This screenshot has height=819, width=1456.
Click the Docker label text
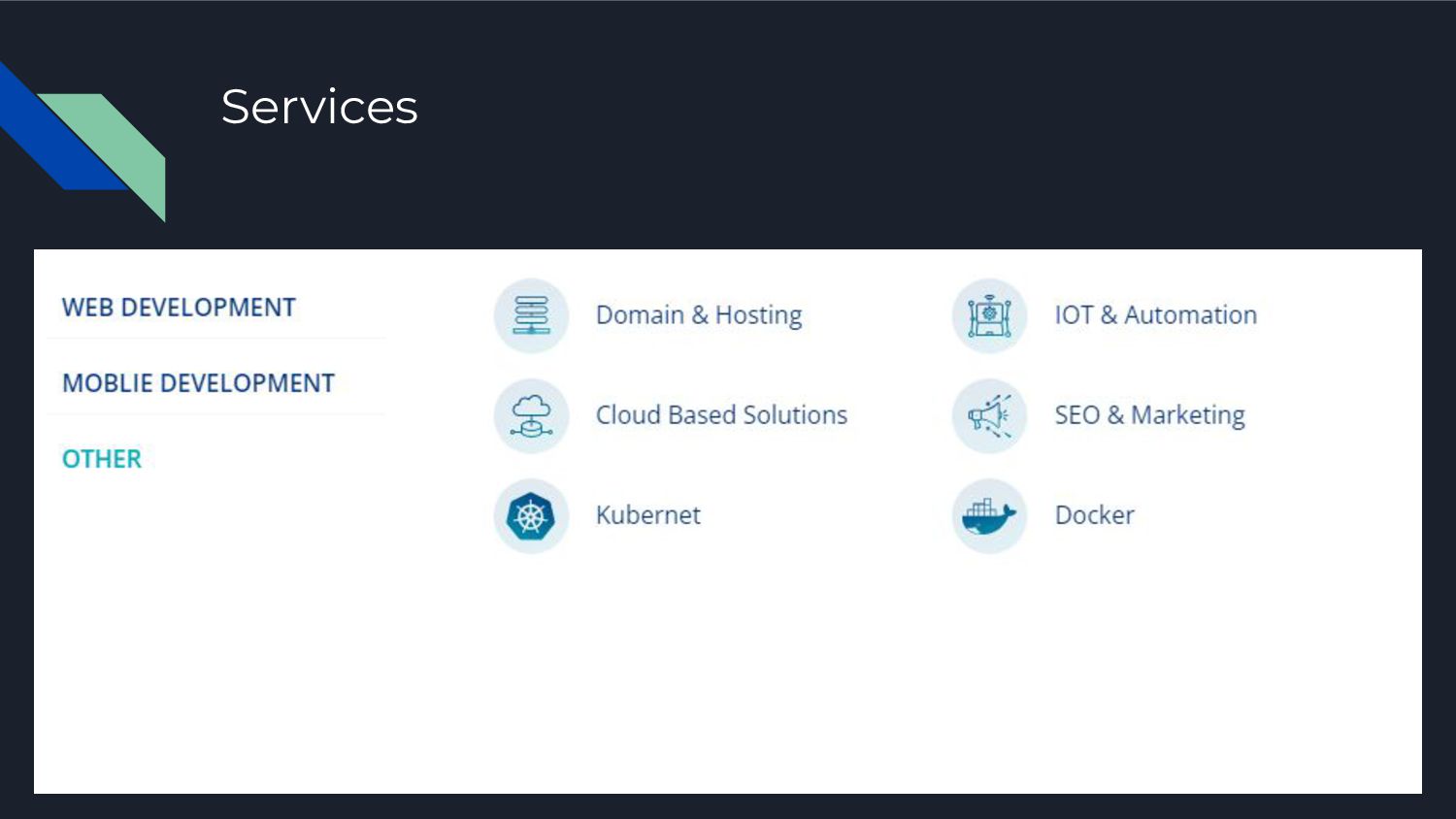point(1094,515)
